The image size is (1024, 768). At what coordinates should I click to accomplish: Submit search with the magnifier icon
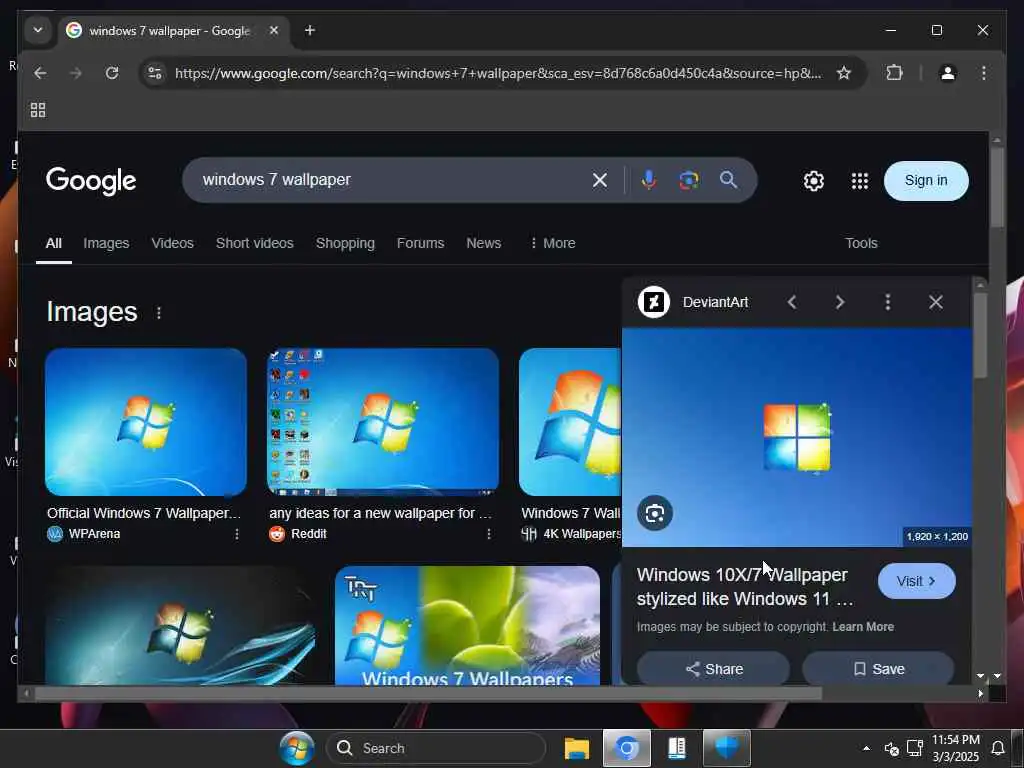pyautogui.click(x=728, y=180)
